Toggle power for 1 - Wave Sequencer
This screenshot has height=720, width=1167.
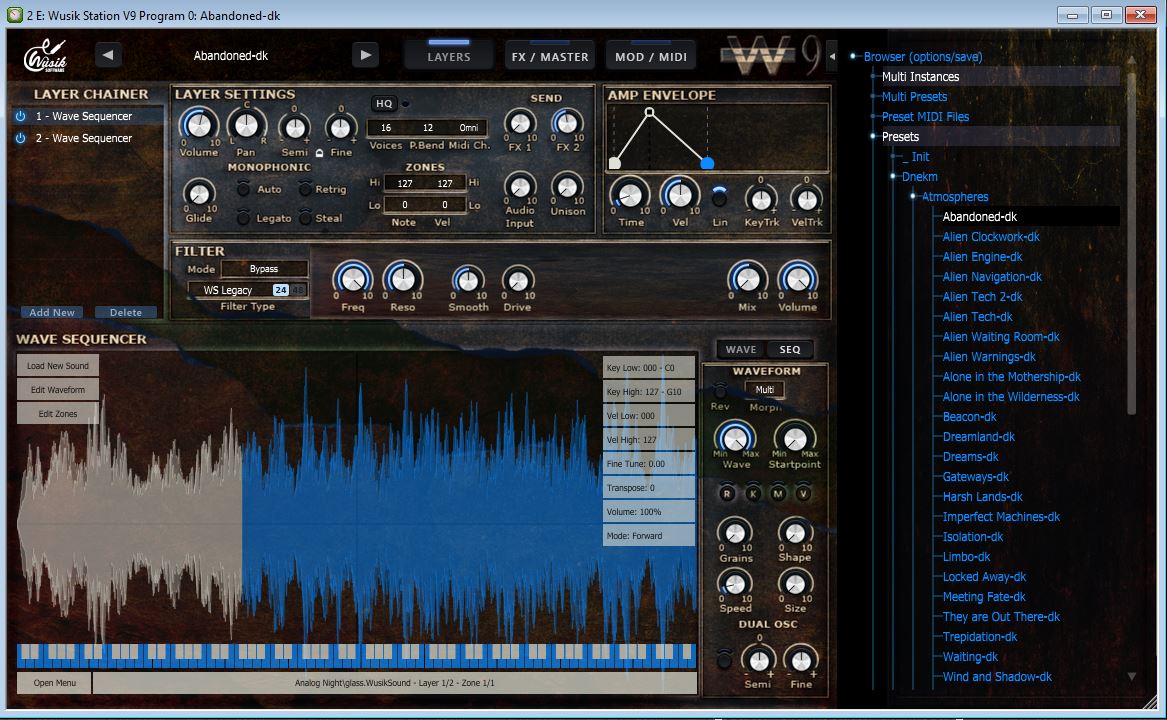pos(21,116)
